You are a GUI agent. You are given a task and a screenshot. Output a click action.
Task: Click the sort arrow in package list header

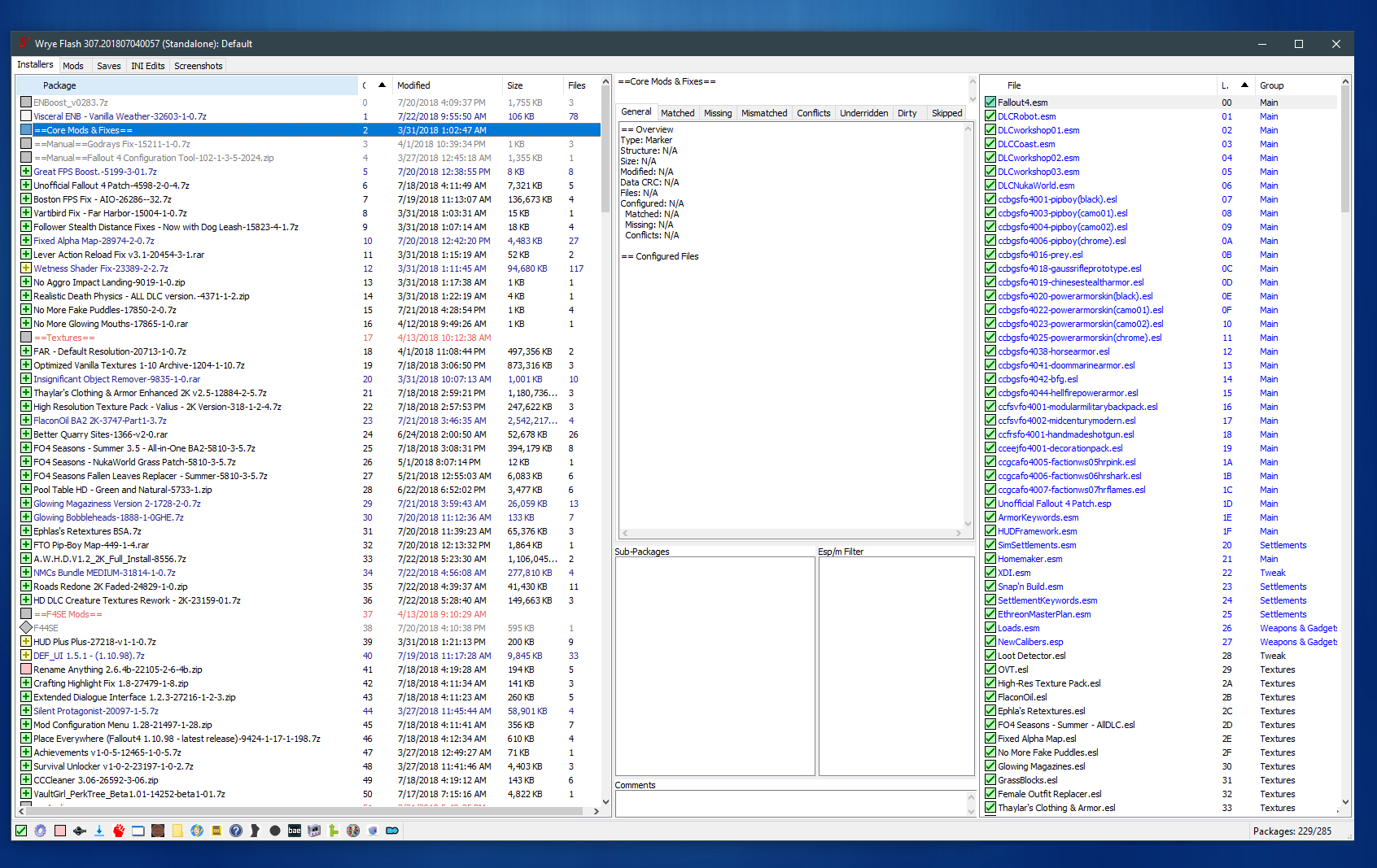[x=382, y=85]
